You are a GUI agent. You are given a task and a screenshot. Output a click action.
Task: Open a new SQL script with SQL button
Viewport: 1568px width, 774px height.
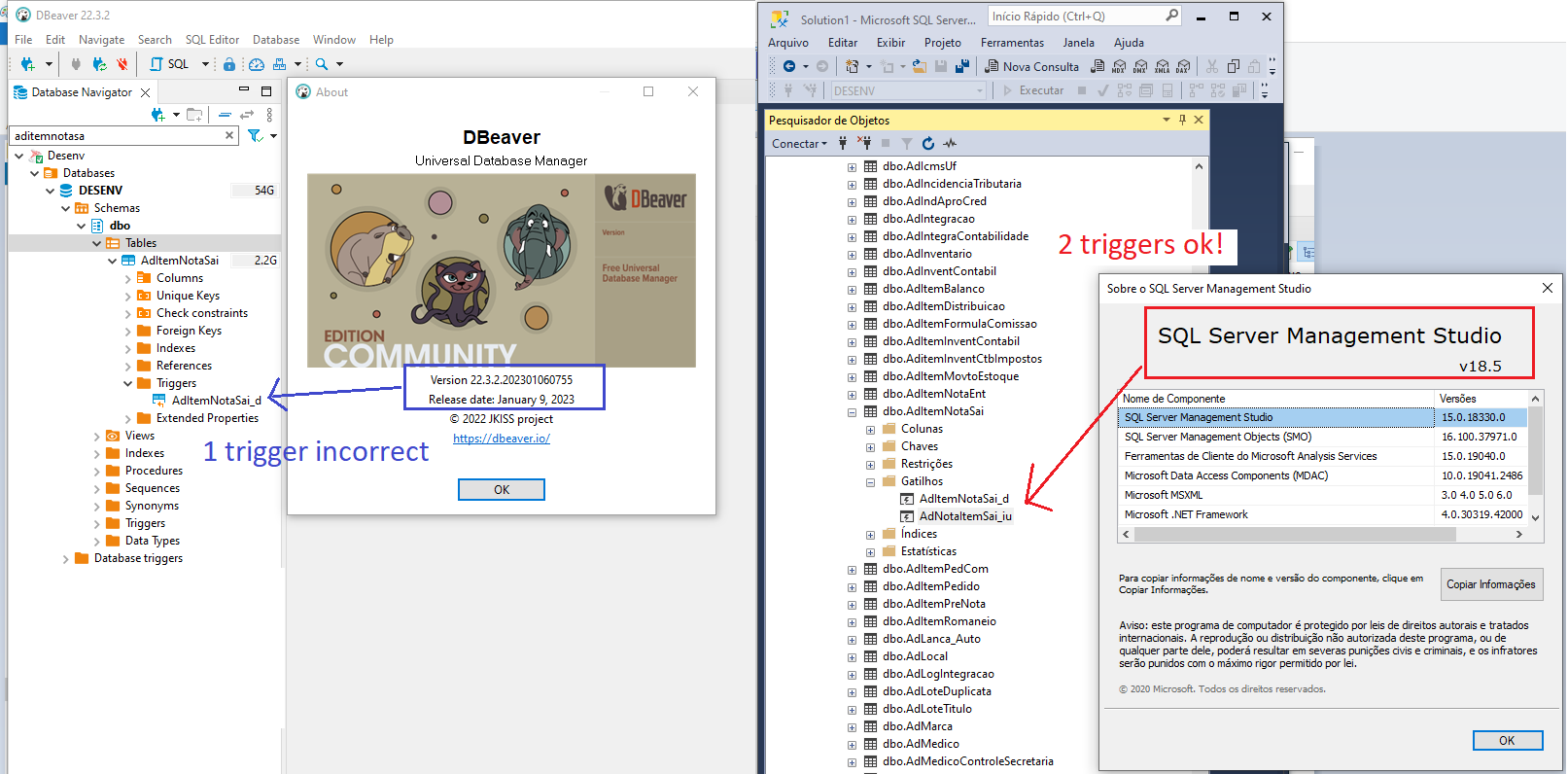(169, 64)
